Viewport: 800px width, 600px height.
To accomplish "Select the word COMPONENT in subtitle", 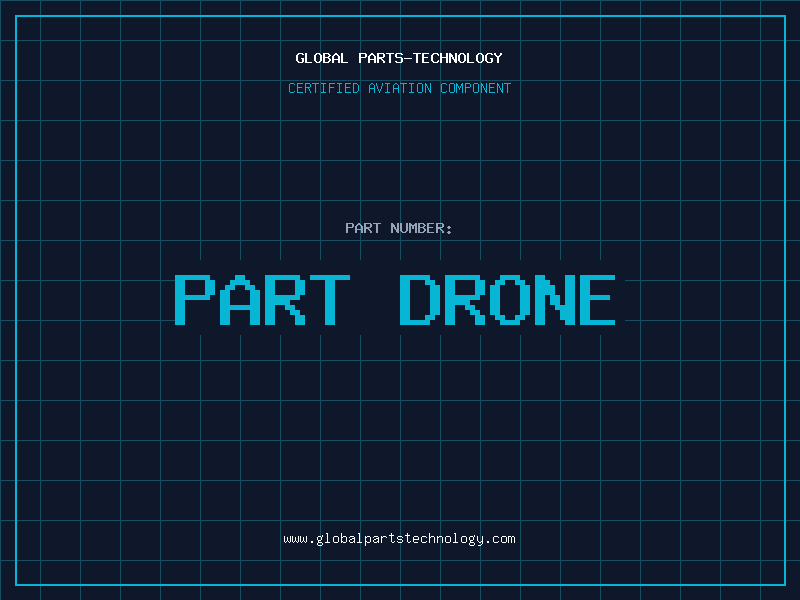I will coord(476,88).
